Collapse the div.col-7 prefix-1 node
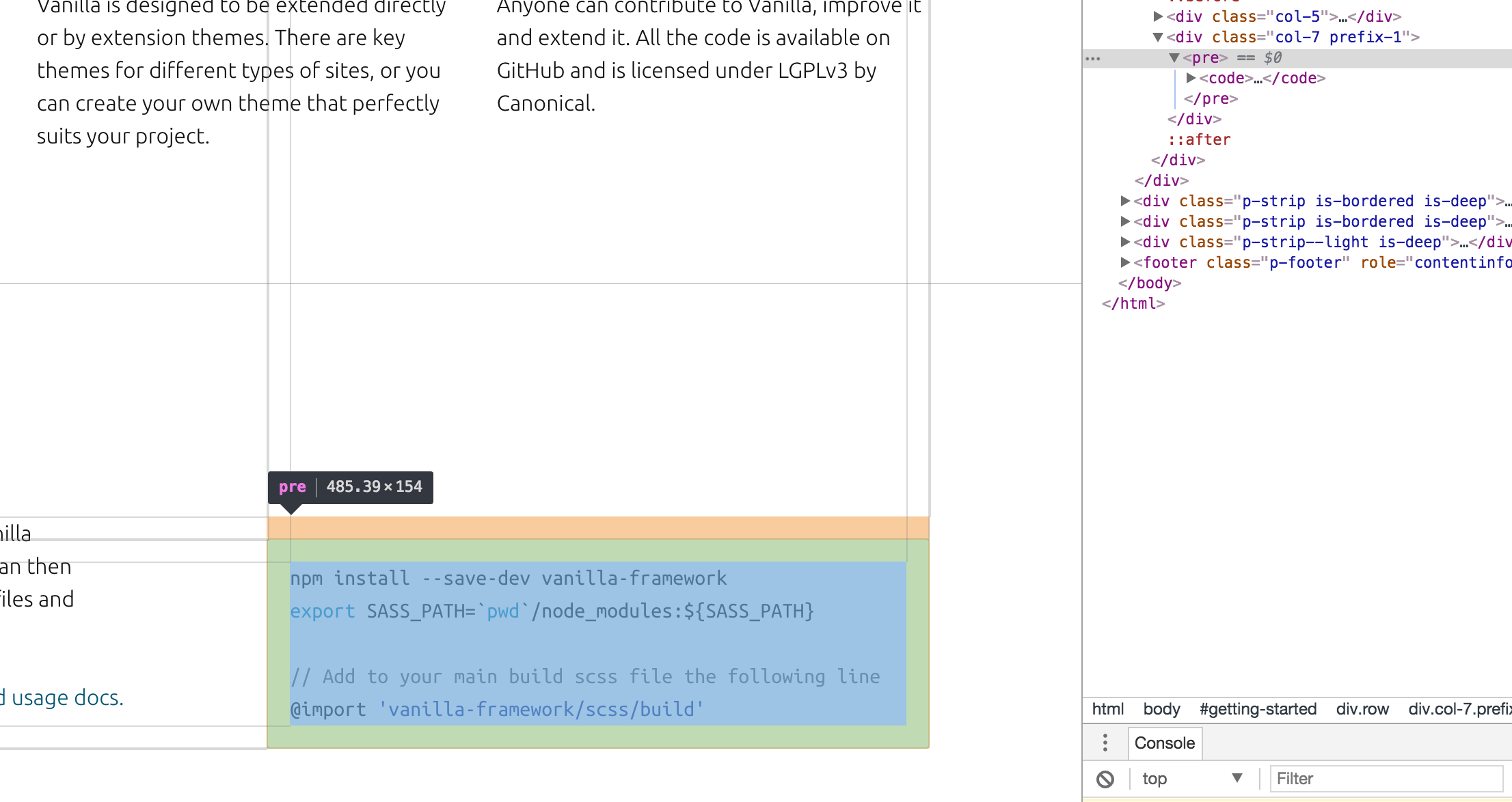The width and height of the screenshot is (1512, 802). click(x=1158, y=38)
